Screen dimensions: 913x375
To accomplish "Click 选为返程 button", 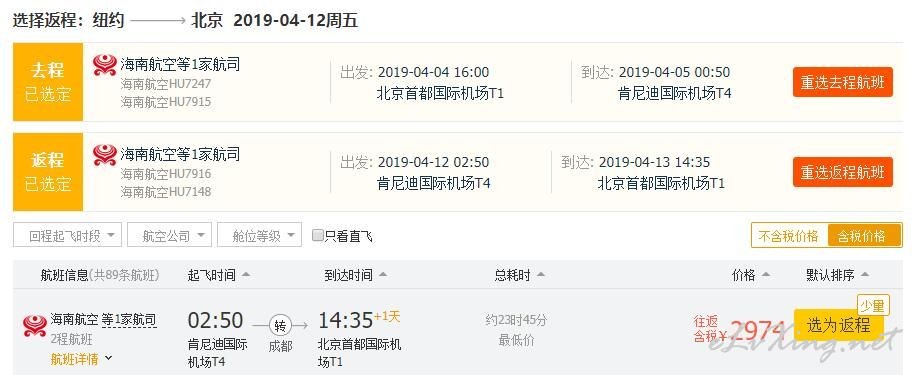I will pyautogui.click(x=838, y=325).
